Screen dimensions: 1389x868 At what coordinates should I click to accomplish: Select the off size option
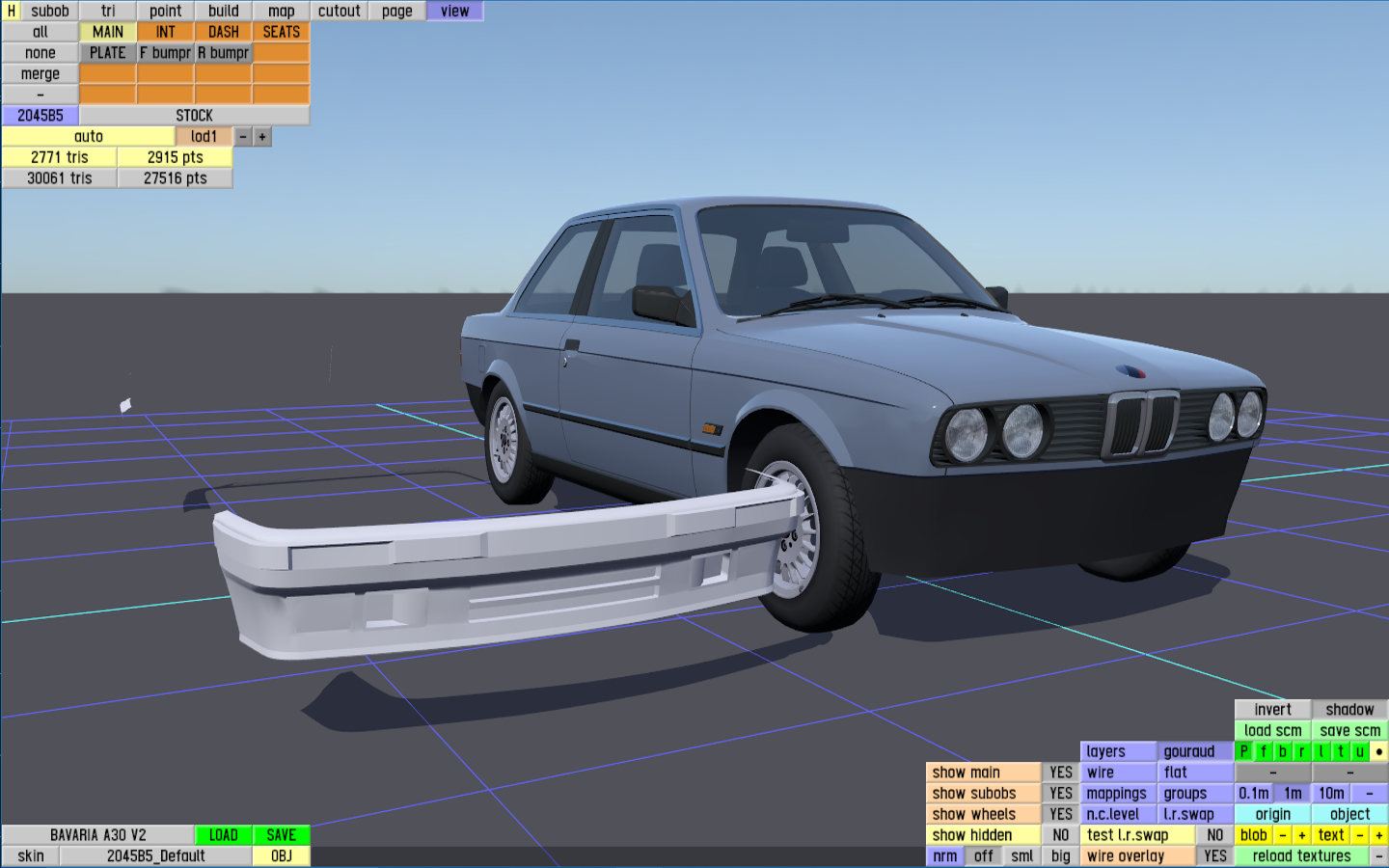point(984,856)
